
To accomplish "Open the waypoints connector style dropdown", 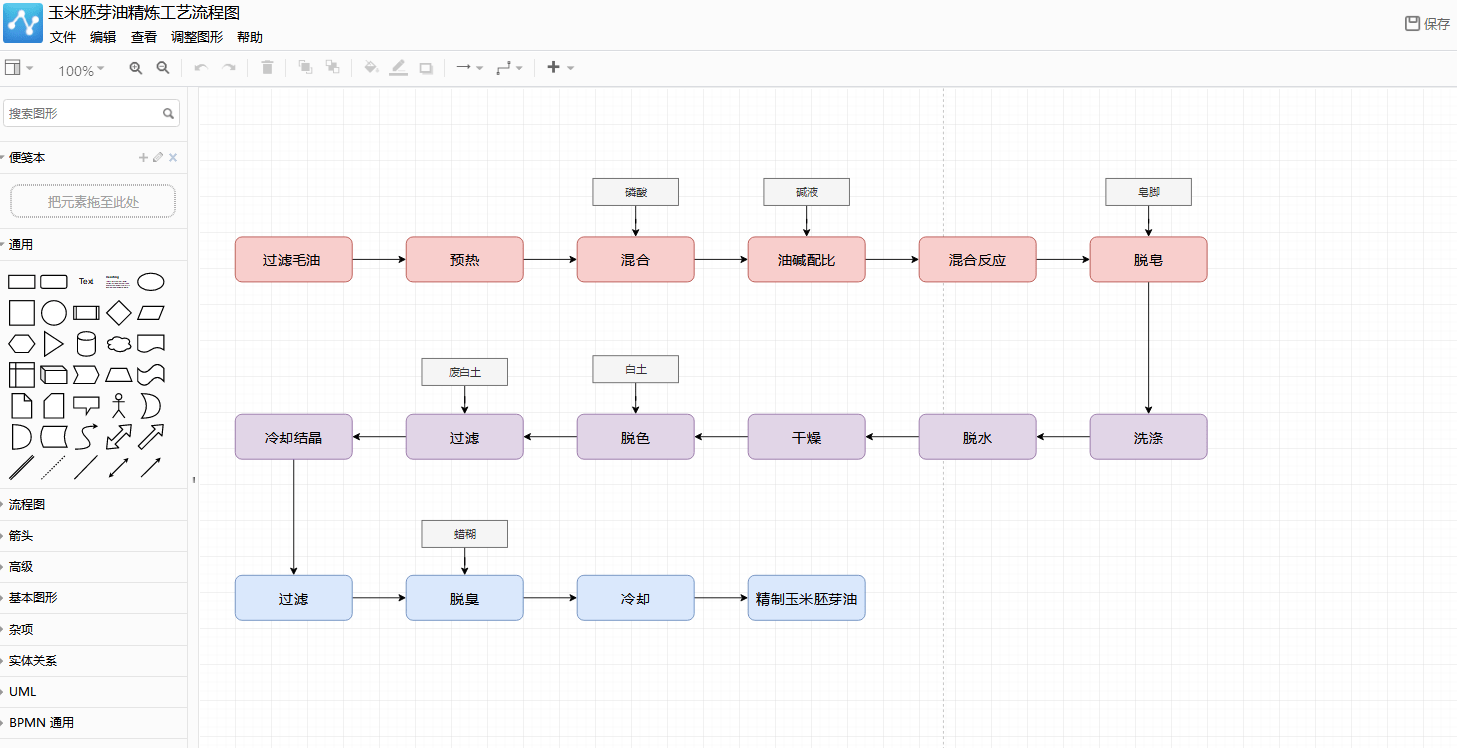I will click(x=509, y=68).
